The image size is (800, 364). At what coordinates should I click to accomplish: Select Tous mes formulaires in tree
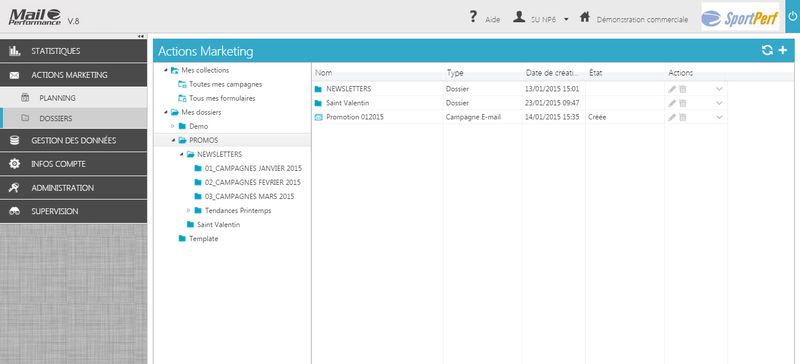[222, 98]
